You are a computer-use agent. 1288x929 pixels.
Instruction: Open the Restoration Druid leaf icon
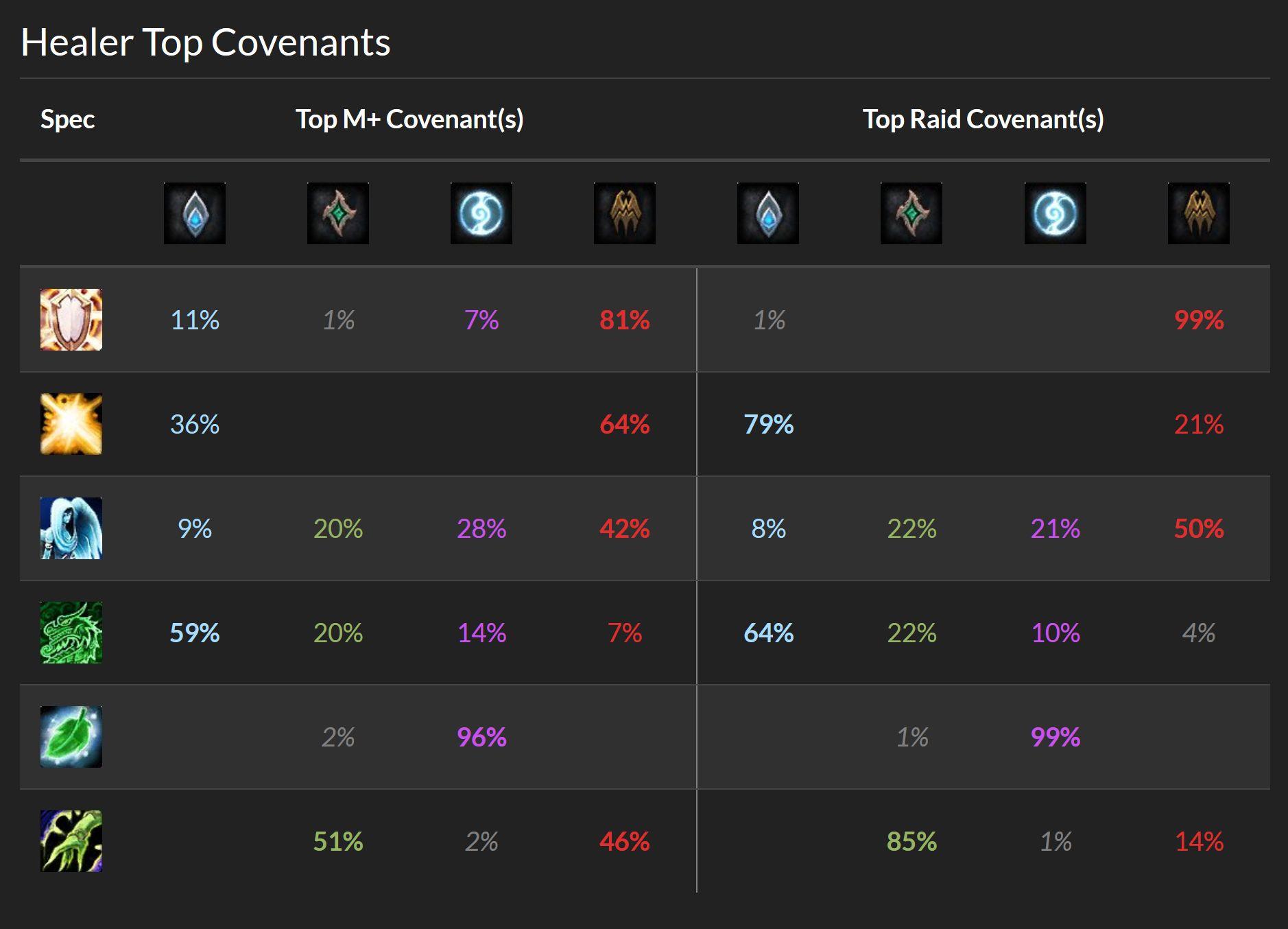[x=71, y=737]
